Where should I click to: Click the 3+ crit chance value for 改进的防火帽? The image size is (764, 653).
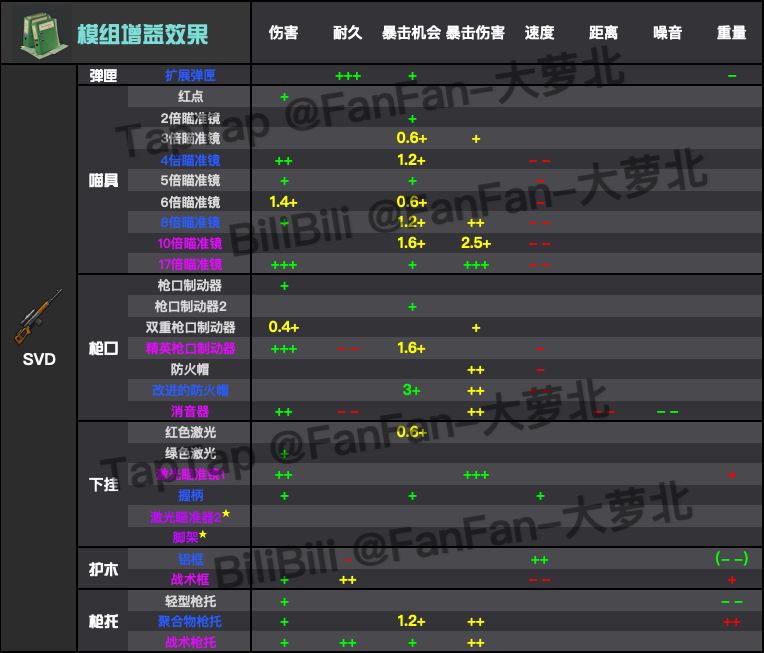[412, 390]
